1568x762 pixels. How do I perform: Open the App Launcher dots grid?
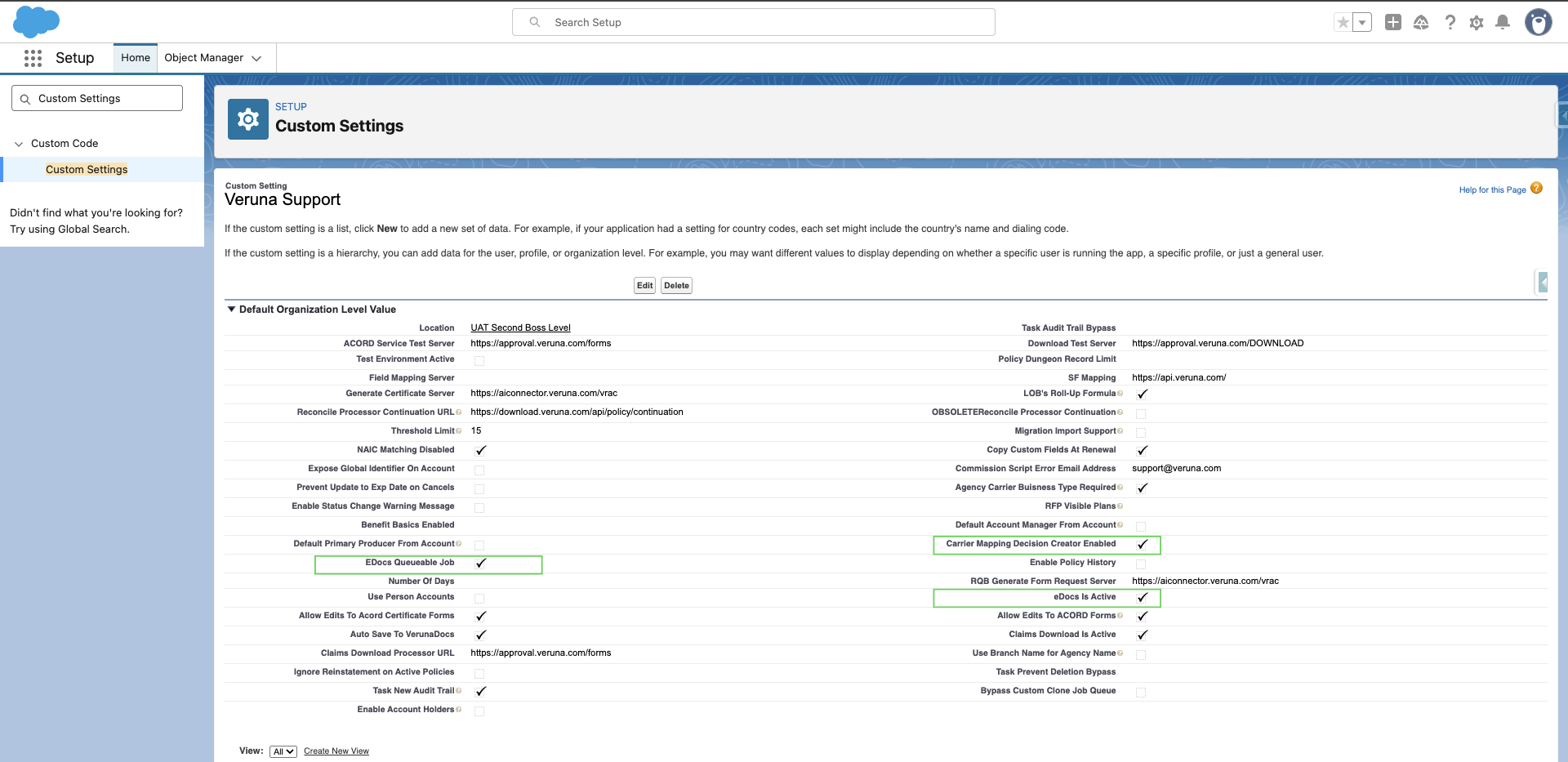[x=33, y=58]
